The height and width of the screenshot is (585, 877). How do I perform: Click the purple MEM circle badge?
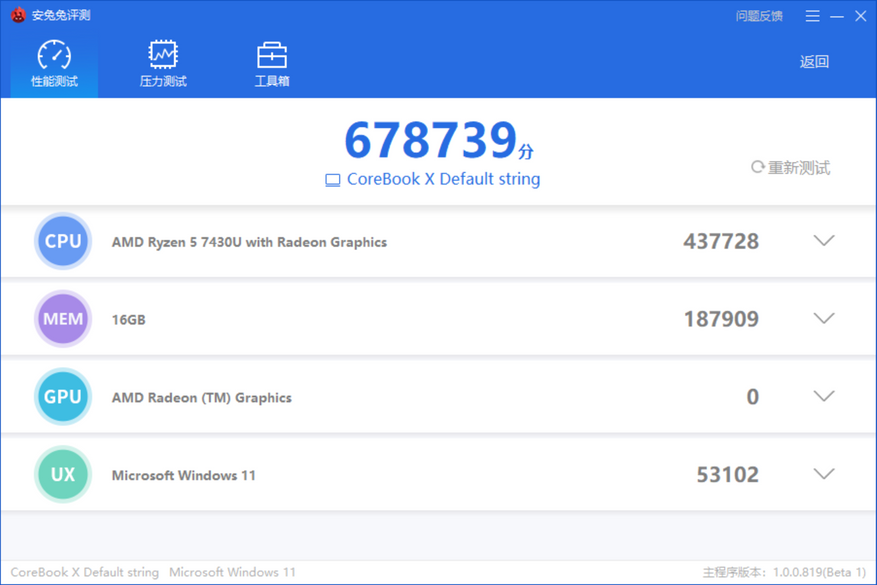(x=63, y=319)
